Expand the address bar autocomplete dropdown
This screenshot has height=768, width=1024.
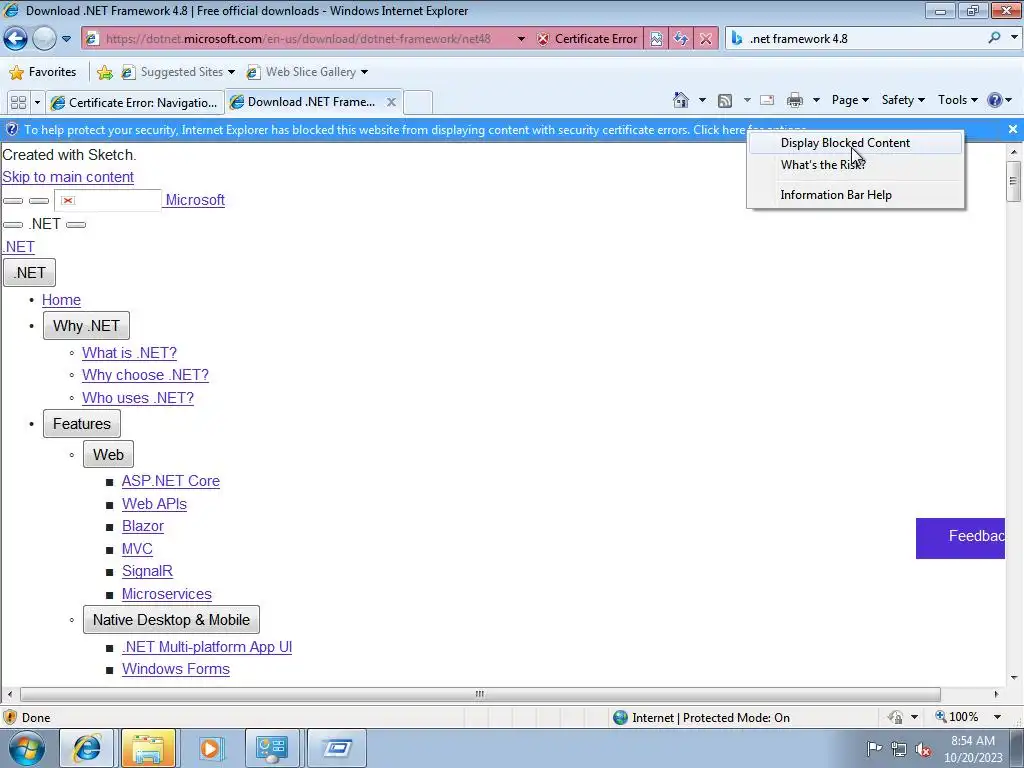(521, 39)
